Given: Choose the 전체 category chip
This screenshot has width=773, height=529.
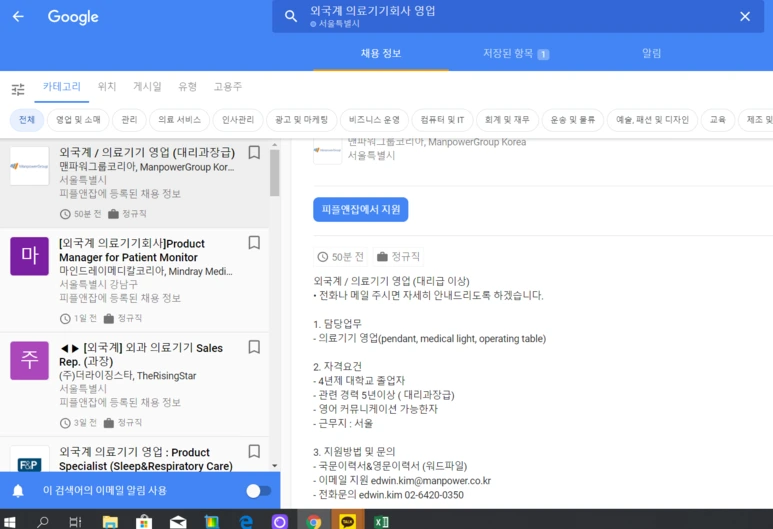Looking at the screenshot, I should 27,120.
